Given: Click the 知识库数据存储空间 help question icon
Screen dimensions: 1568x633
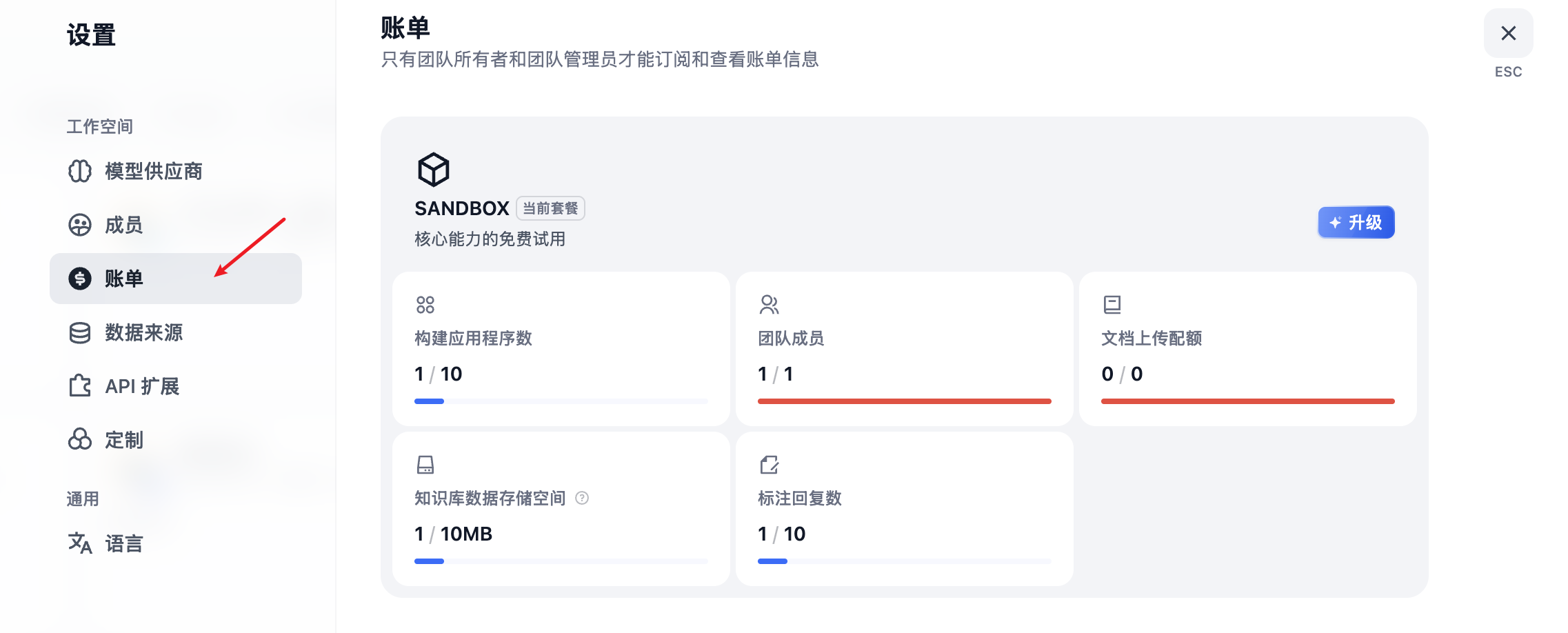Looking at the screenshot, I should [582, 498].
